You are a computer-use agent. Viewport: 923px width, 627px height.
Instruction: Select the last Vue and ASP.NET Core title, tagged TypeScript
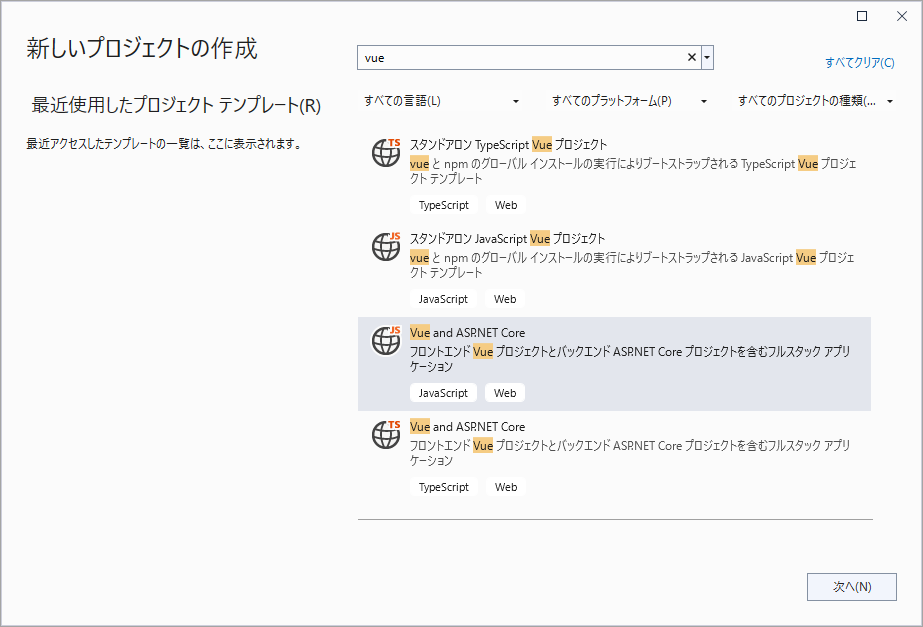[467, 427]
